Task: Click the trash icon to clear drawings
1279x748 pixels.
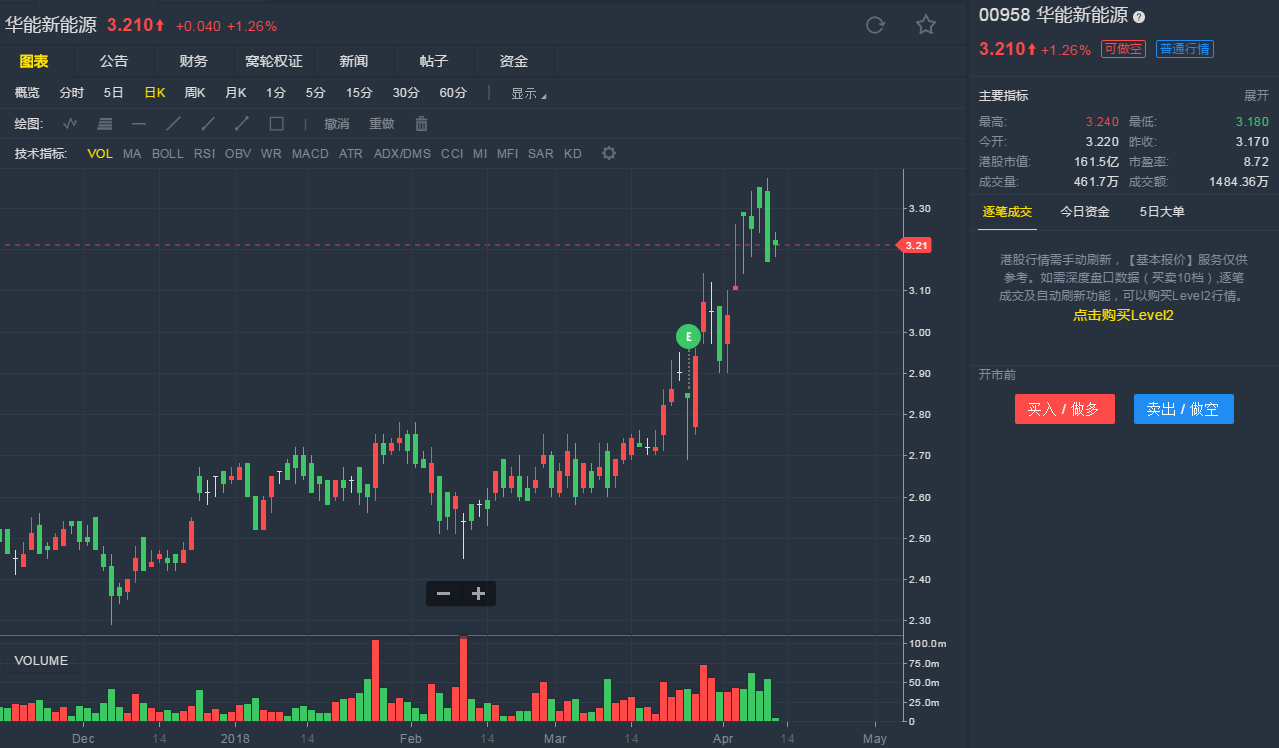Action: pyautogui.click(x=420, y=123)
